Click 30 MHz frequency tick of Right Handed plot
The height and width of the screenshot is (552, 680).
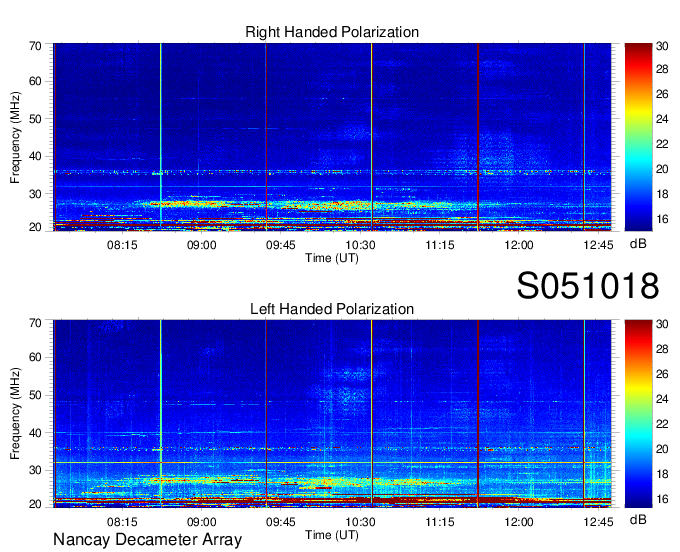[35, 194]
